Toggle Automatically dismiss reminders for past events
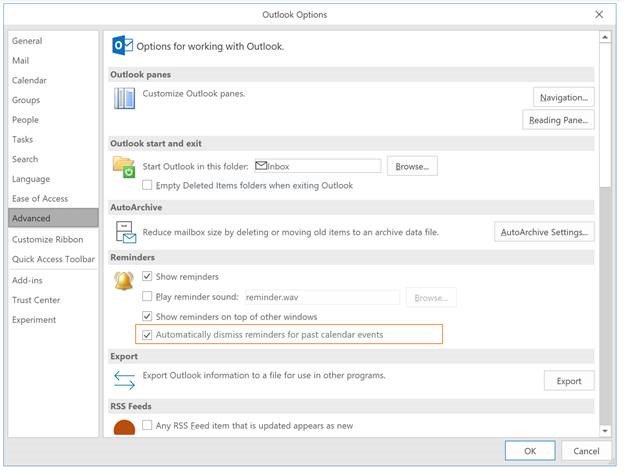Viewport: 624px width, 473px height. (x=147, y=335)
